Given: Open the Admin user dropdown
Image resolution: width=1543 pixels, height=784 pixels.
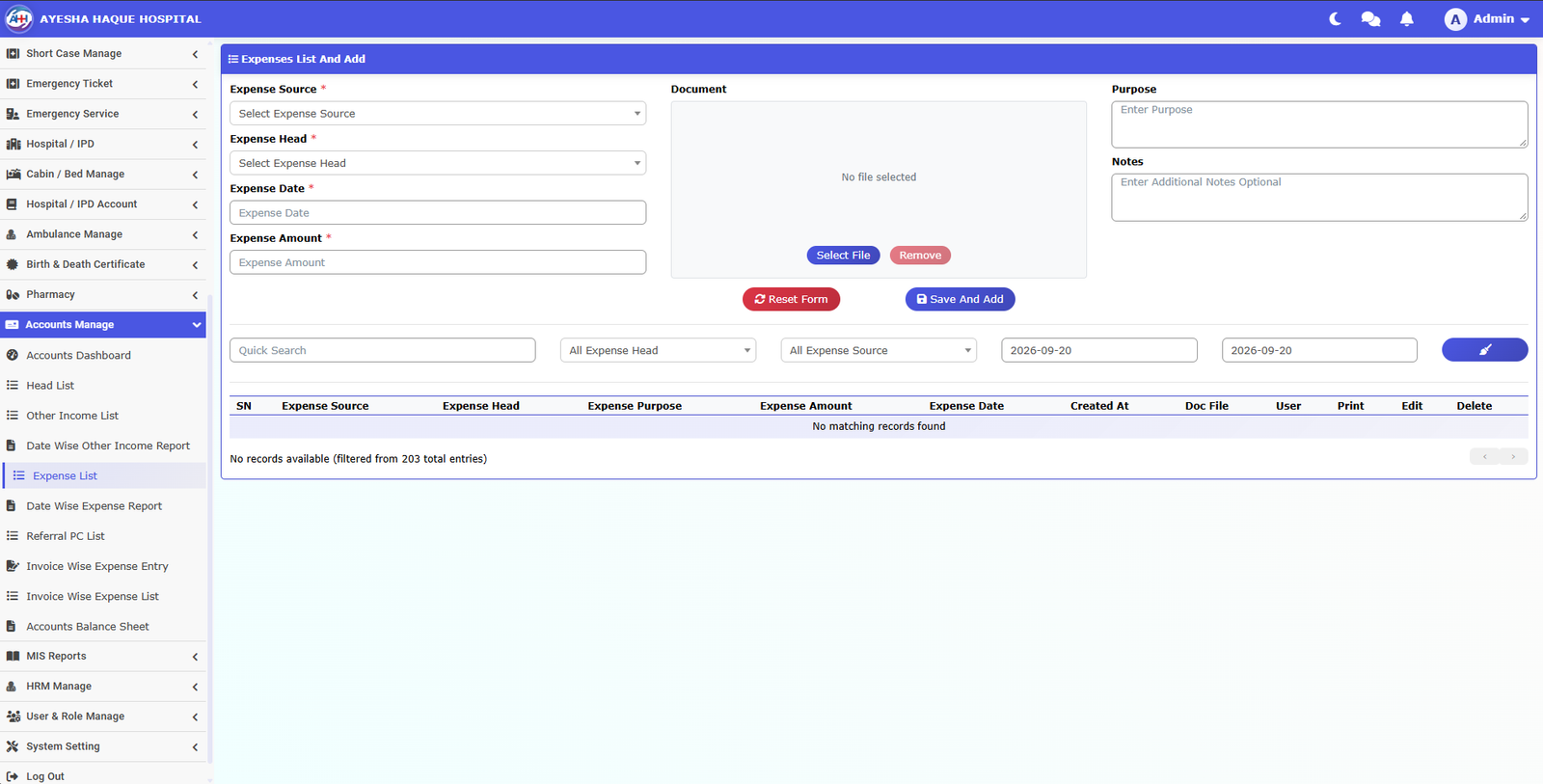Looking at the screenshot, I should [1487, 19].
